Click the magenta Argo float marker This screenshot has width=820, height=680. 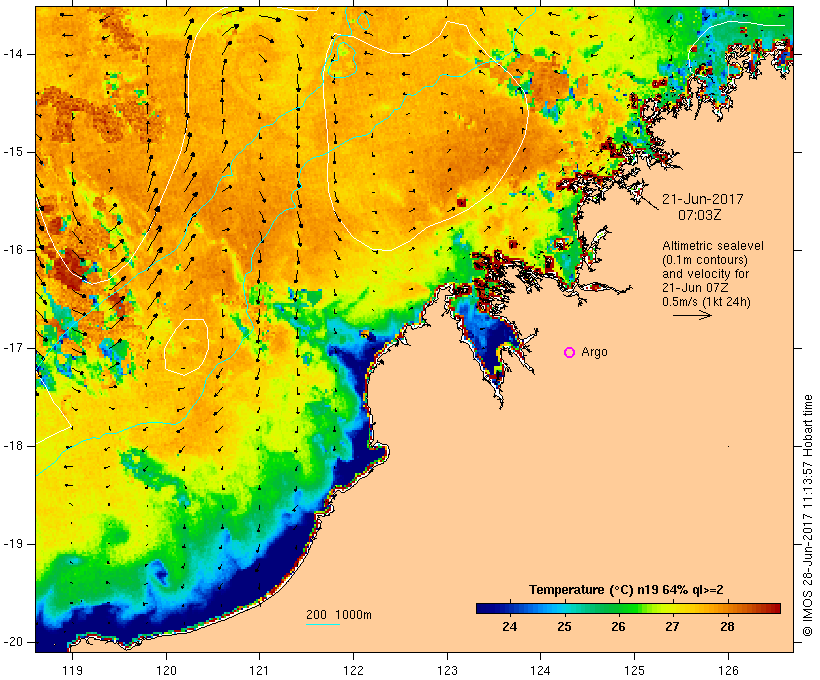click(x=570, y=353)
